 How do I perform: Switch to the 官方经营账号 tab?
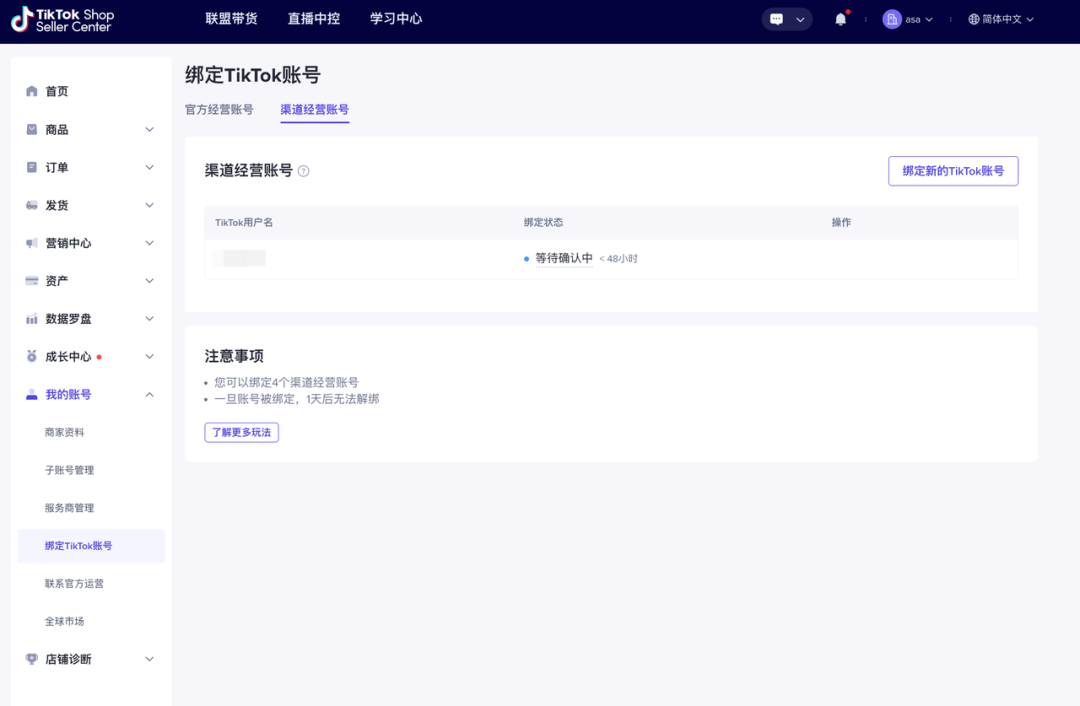(x=219, y=110)
